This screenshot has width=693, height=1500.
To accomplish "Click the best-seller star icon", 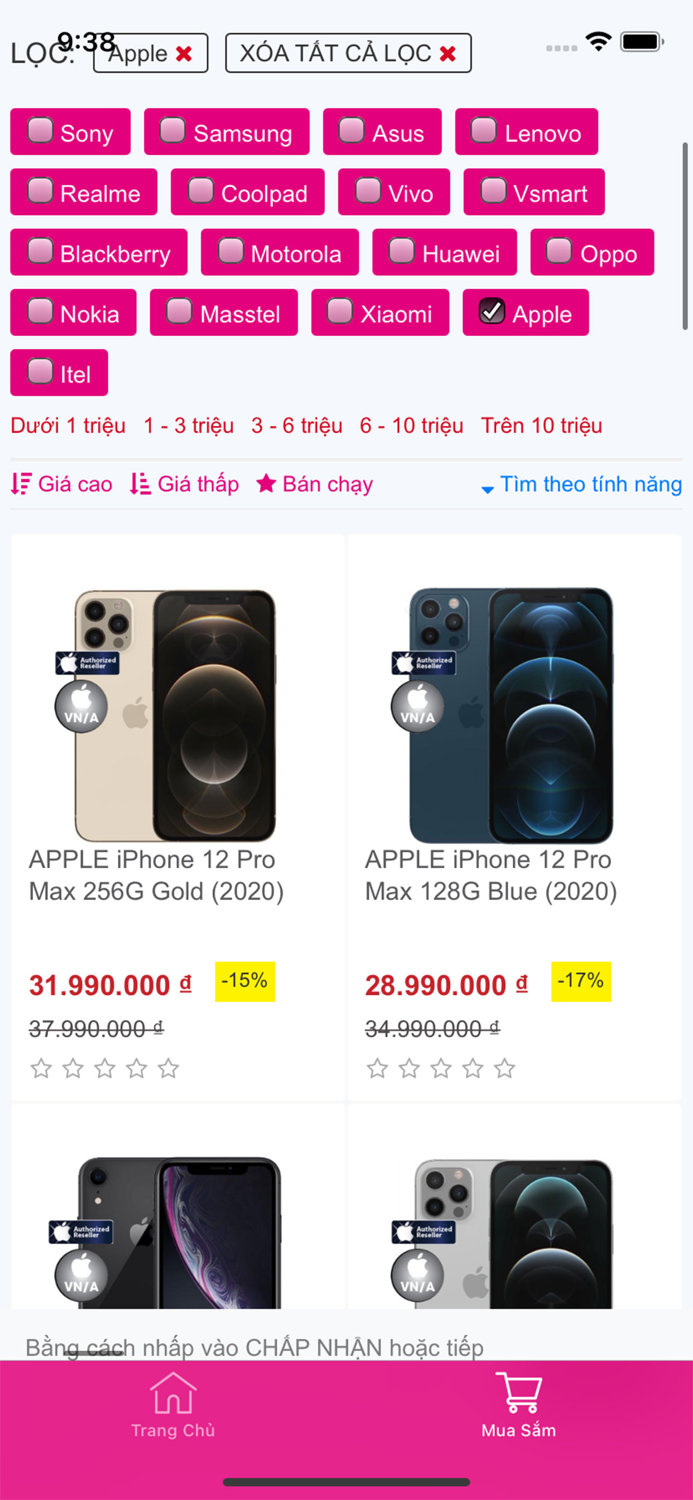I will click(x=266, y=484).
